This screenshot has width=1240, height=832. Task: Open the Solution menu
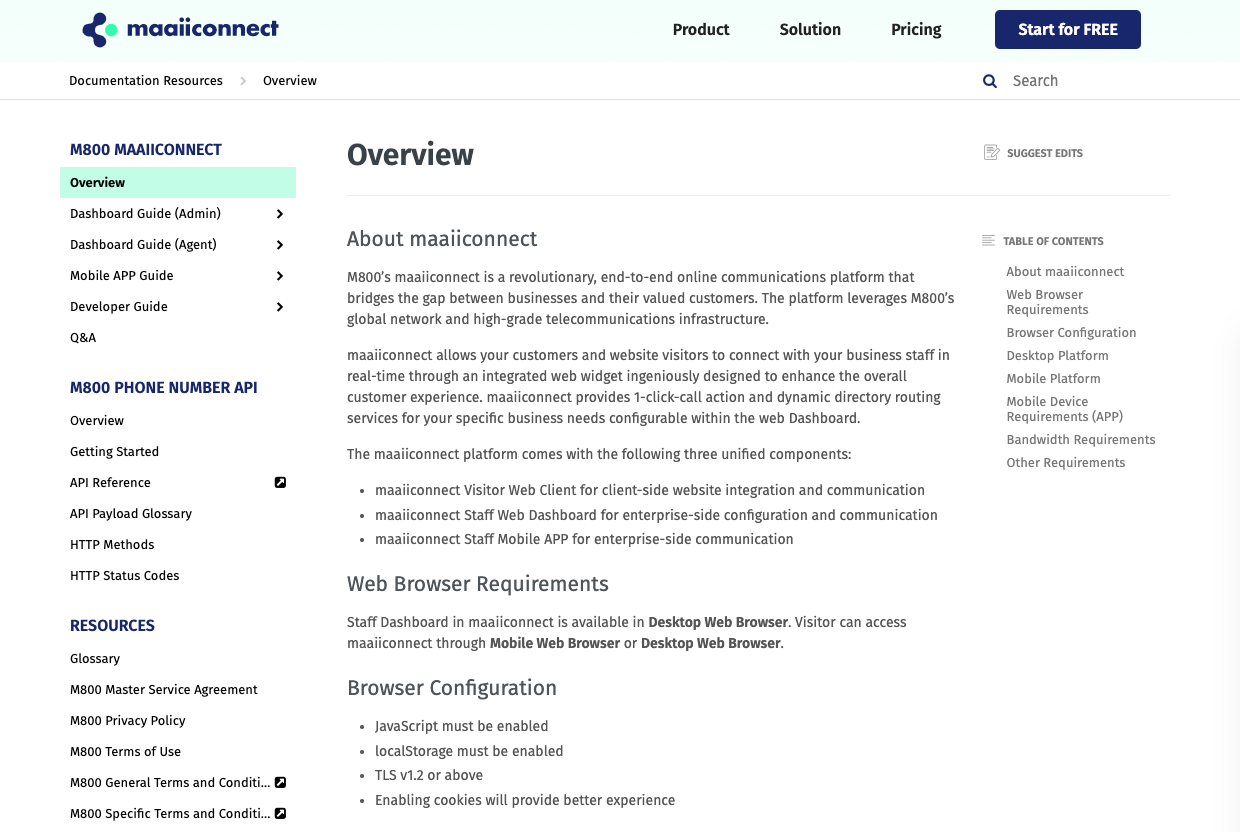tap(810, 30)
